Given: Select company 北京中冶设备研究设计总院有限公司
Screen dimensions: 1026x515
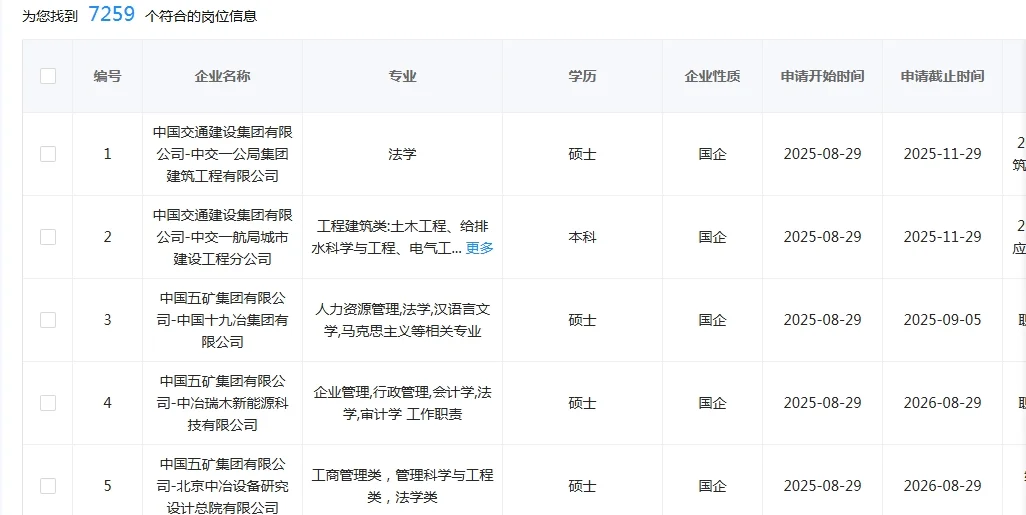Looking at the screenshot, I should point(222,486).
